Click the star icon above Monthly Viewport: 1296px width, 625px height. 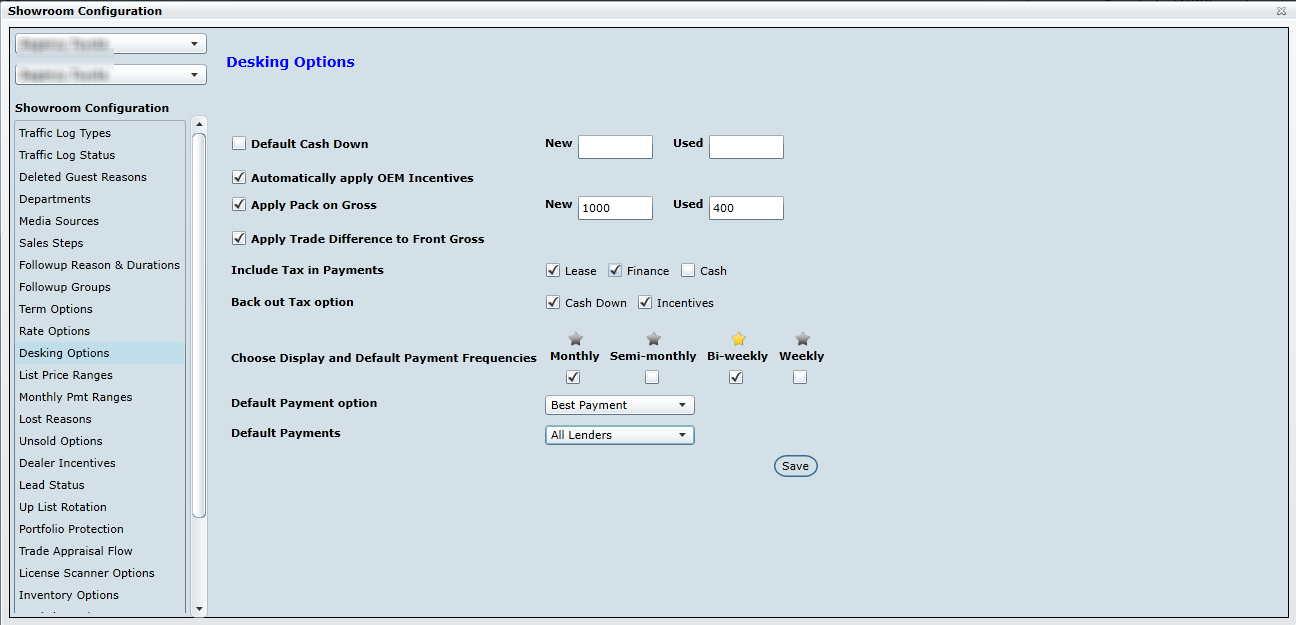click(x=575, y=339)
